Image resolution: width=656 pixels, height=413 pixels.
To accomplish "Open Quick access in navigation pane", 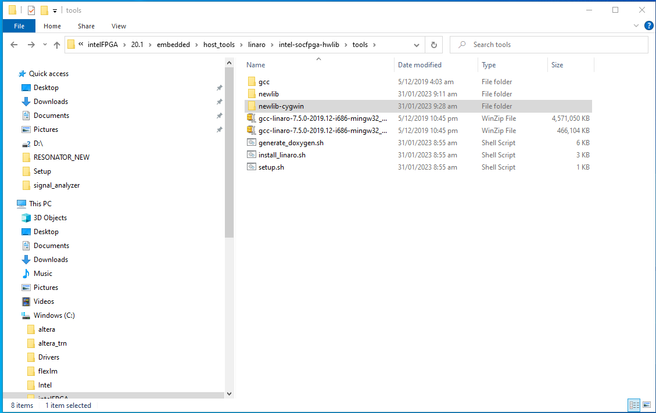I will click(x=49, y=74).
